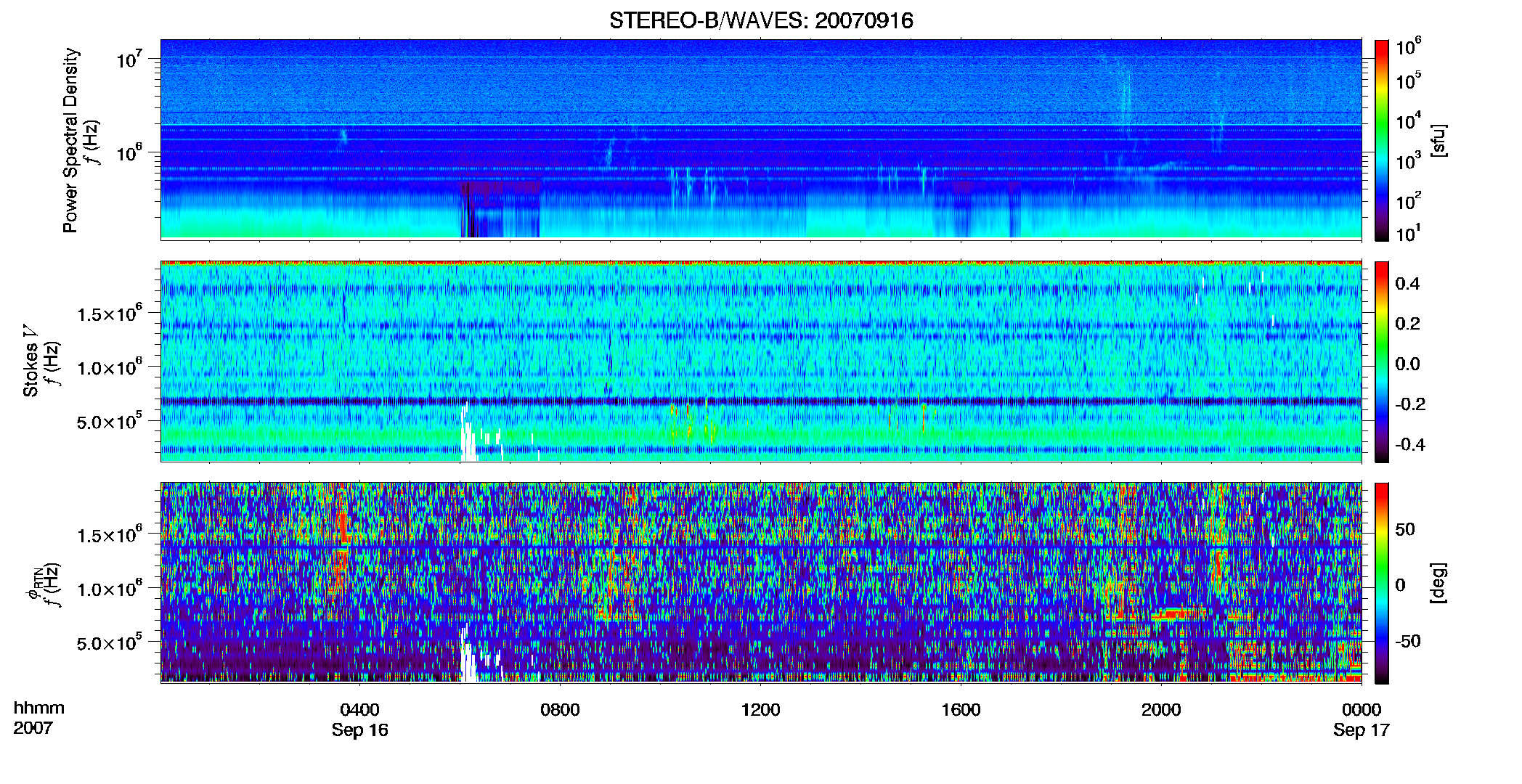The image size is (1522, 784).
Task: Click the 50 value on degree colorbar
Action: [1405, 529]
